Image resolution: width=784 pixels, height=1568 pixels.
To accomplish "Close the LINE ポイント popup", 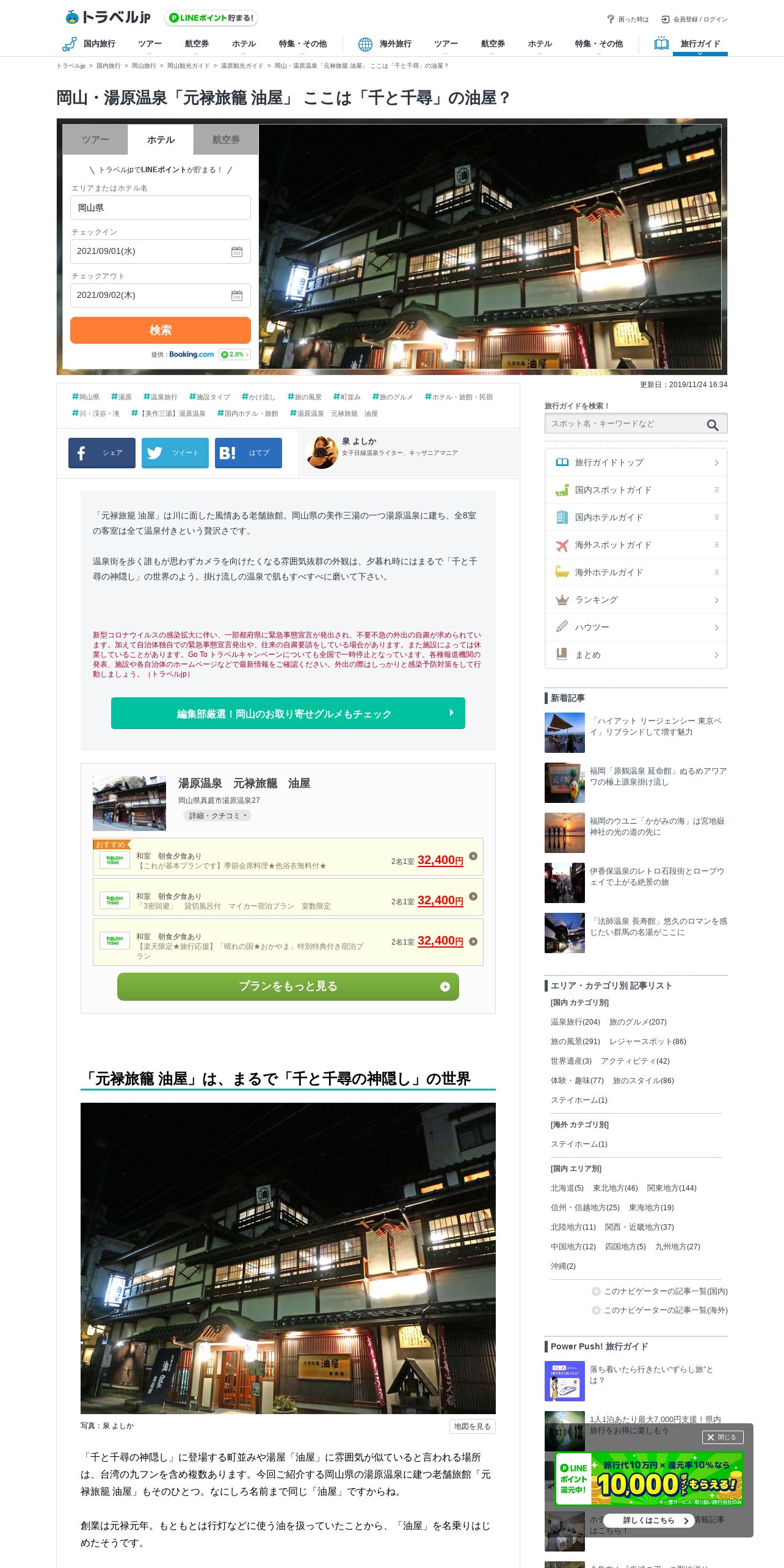I will pyautogui.click(x=722, y=1437).
